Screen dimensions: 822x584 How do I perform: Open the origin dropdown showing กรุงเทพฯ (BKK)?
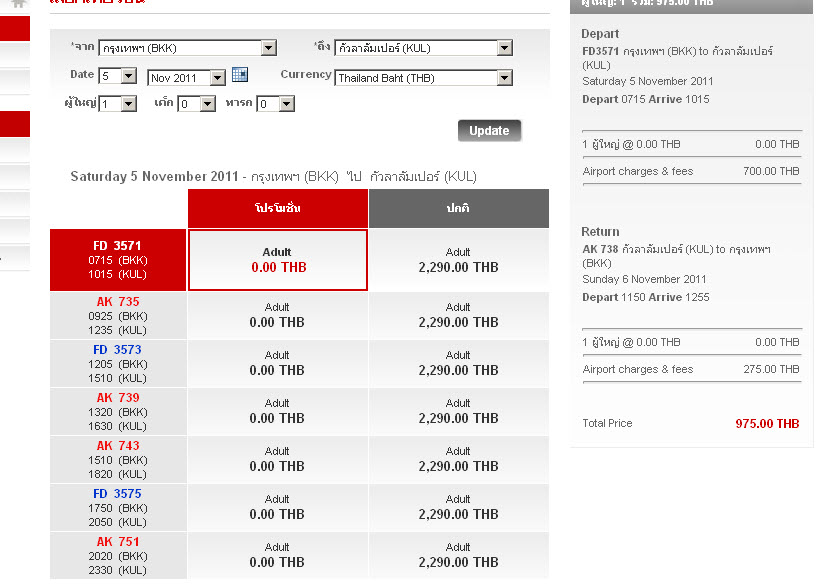coord(188,48)
